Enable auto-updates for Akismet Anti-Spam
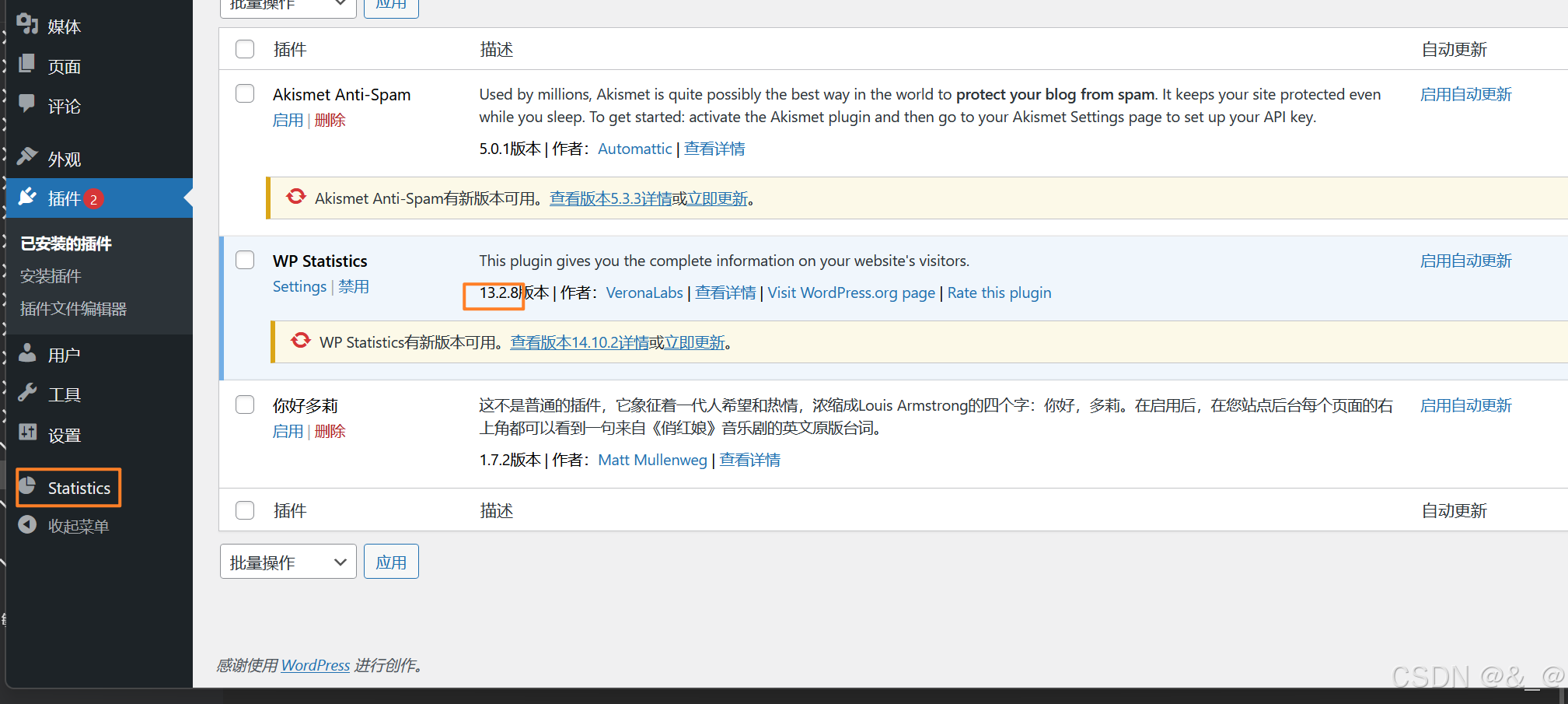Viewport: 1568px width, 704px height. pos(1466,94)
